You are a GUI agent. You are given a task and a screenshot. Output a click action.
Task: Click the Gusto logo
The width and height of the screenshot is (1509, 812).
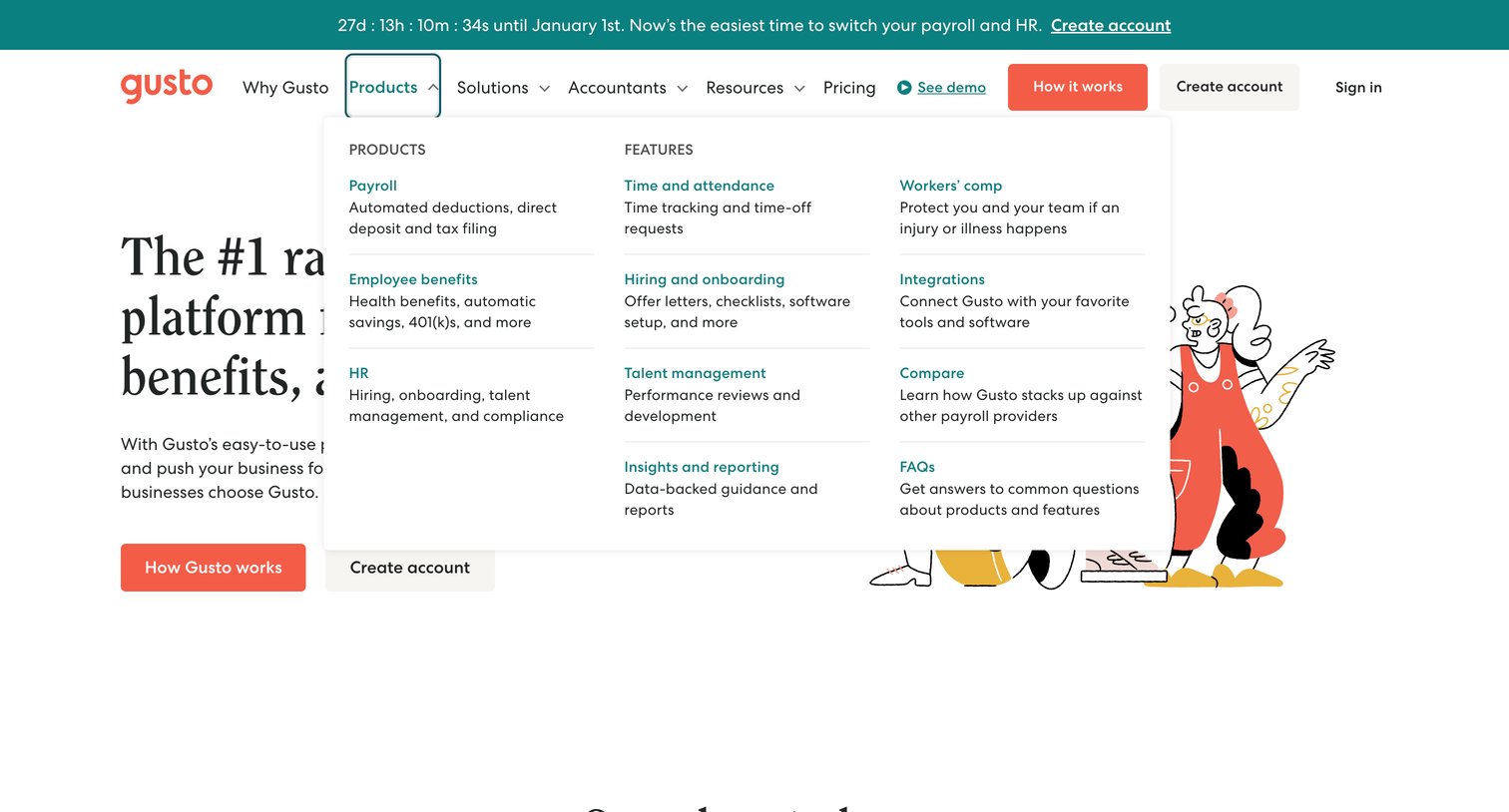167,86
